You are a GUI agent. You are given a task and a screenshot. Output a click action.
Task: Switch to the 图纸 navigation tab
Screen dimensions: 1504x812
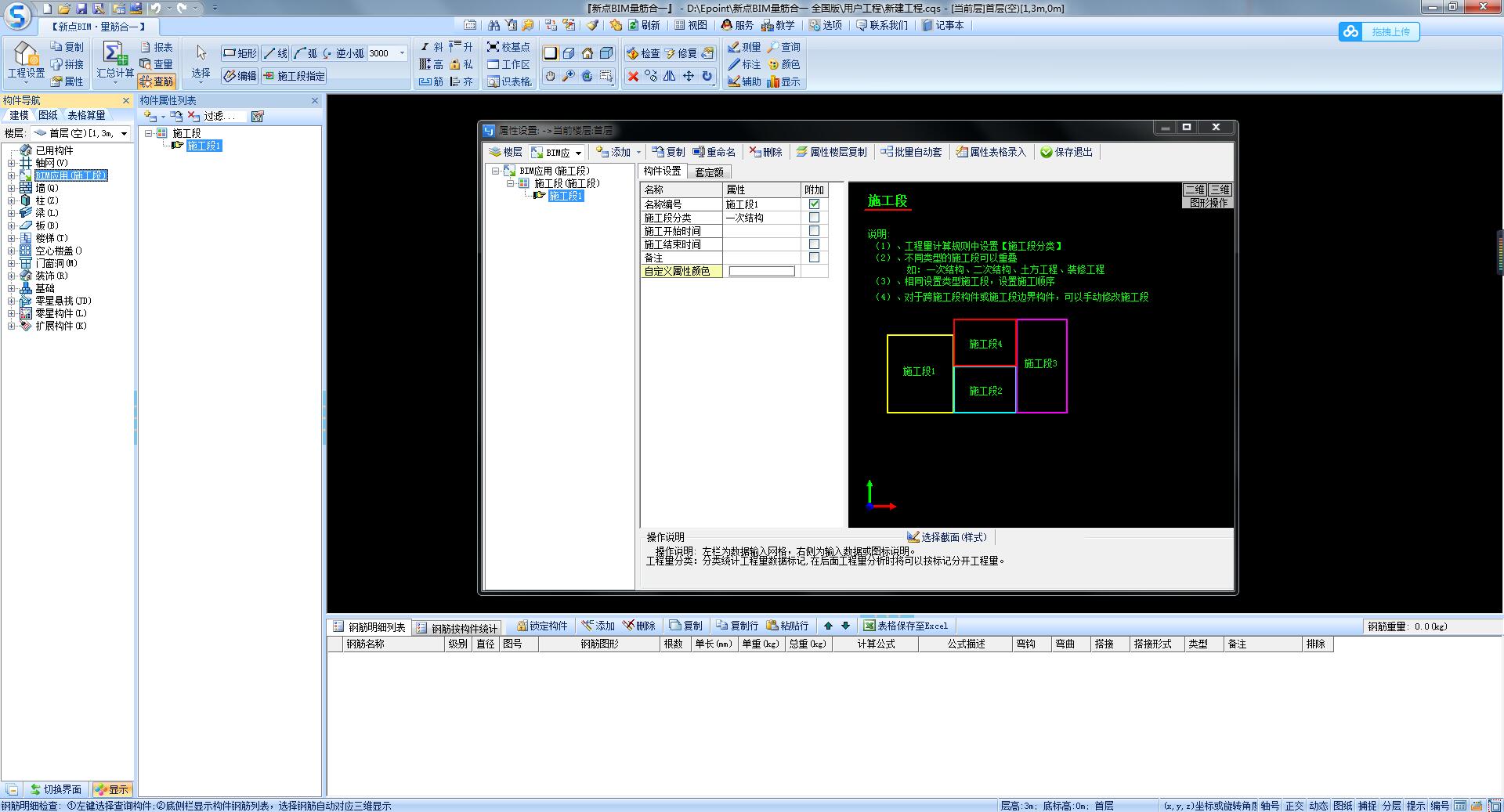pos(48,115)
